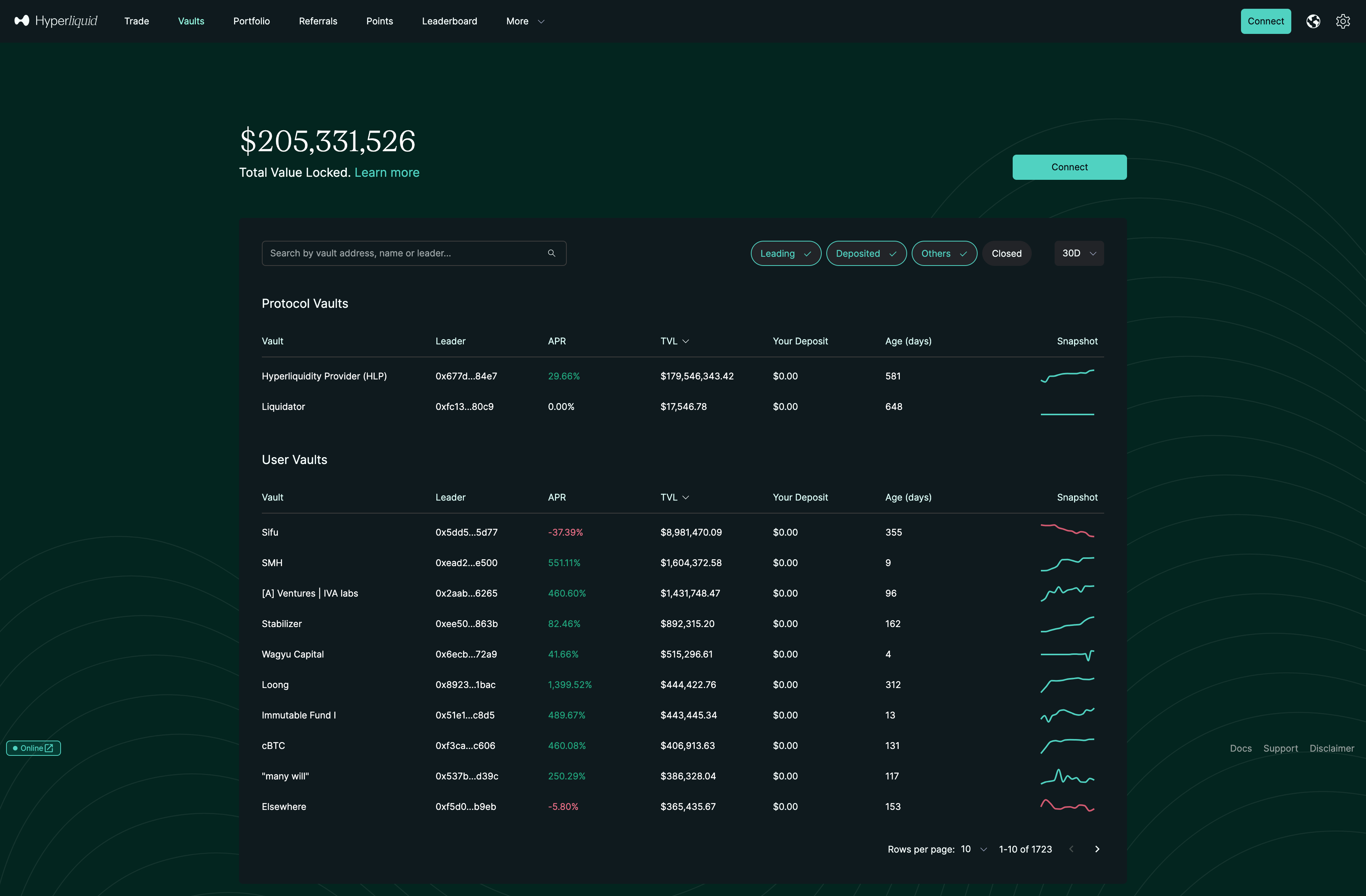Open the Trade tab
The image size is (1366, 896).
click(136, 21)
